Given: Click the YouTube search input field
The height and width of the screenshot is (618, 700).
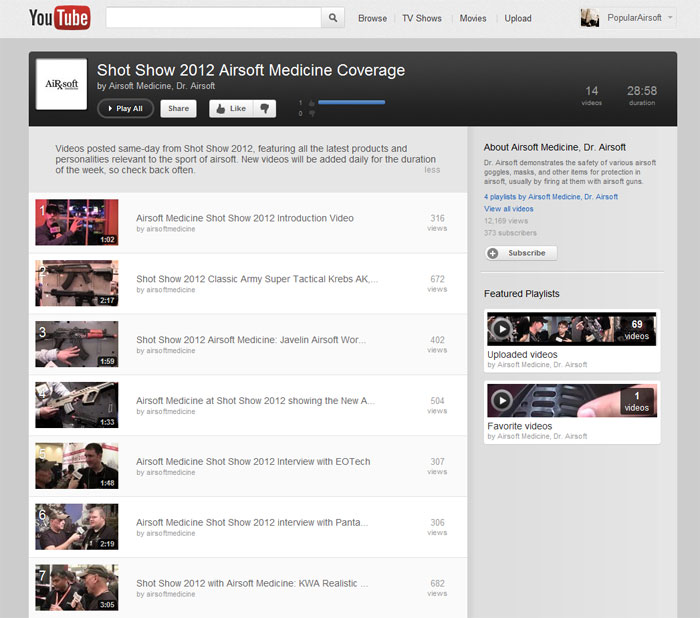Looking at the screenshot, I should click(x=214, y=18).
